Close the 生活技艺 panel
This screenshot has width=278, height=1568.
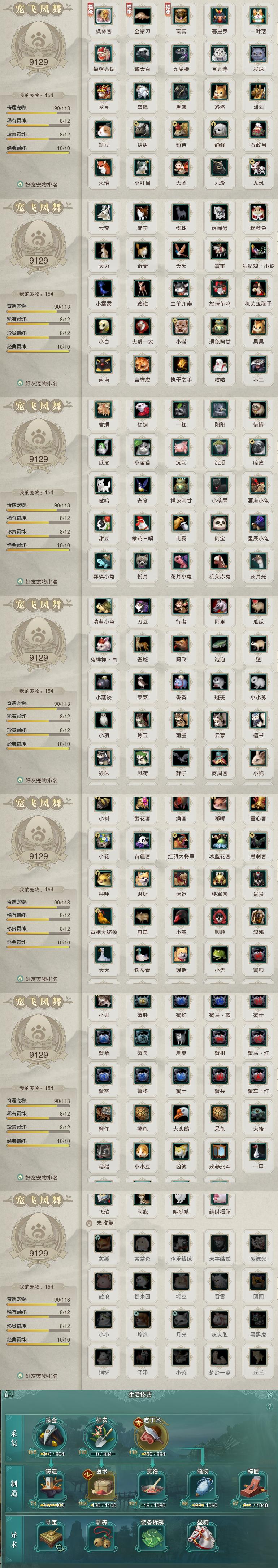[x=270, y=1394]
